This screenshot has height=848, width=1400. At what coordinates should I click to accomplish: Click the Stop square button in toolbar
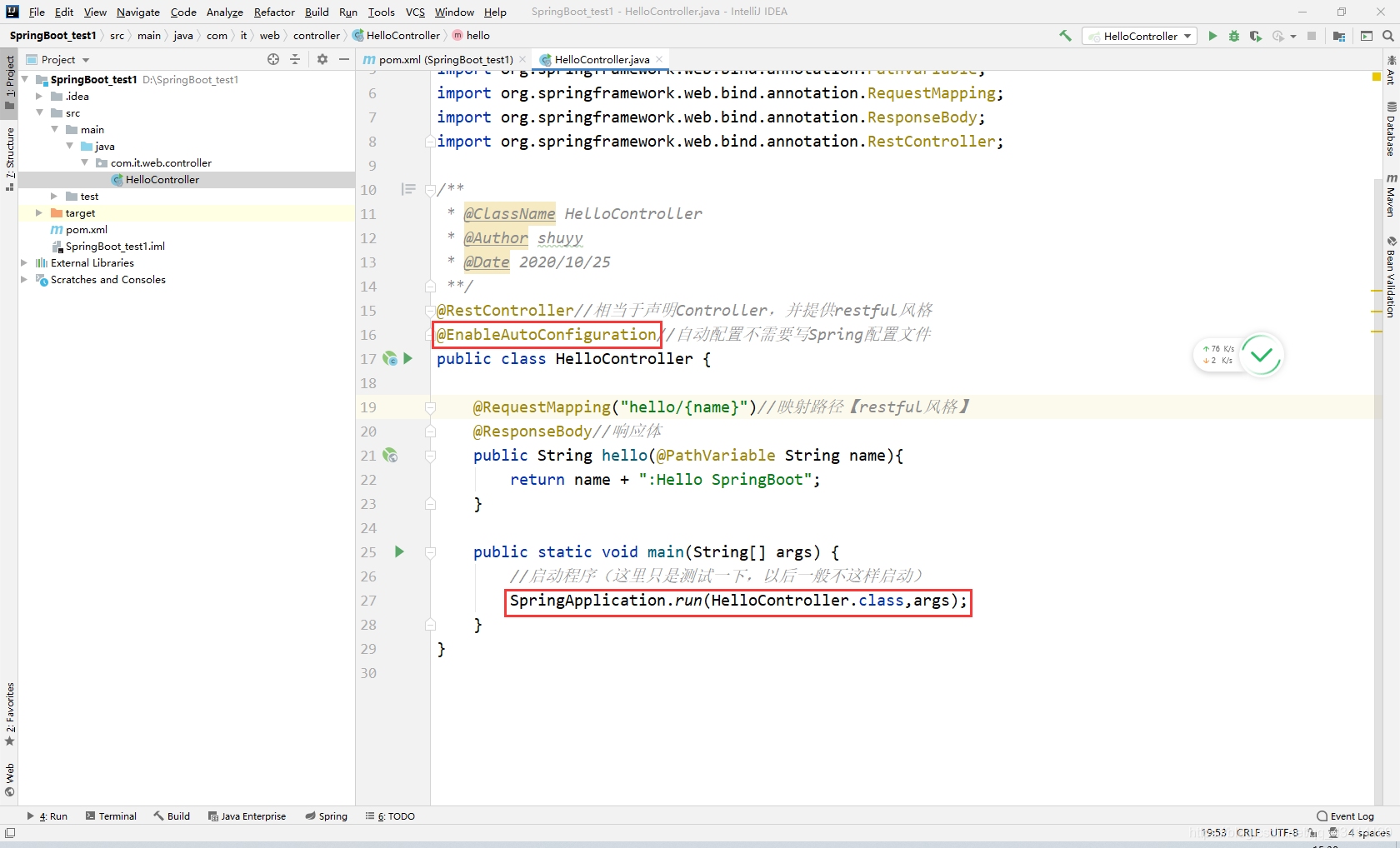click(x=1312, y=36)
